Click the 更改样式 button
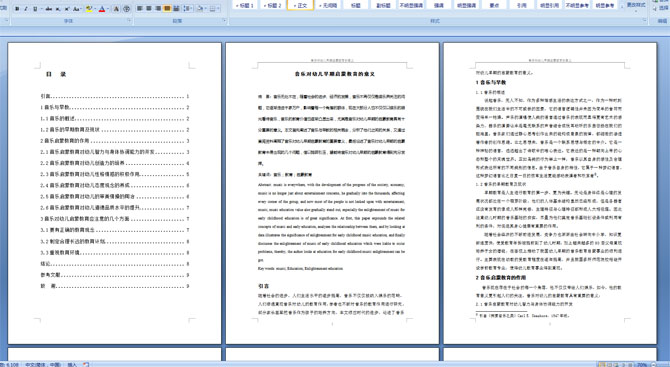 tap(635, 6)
